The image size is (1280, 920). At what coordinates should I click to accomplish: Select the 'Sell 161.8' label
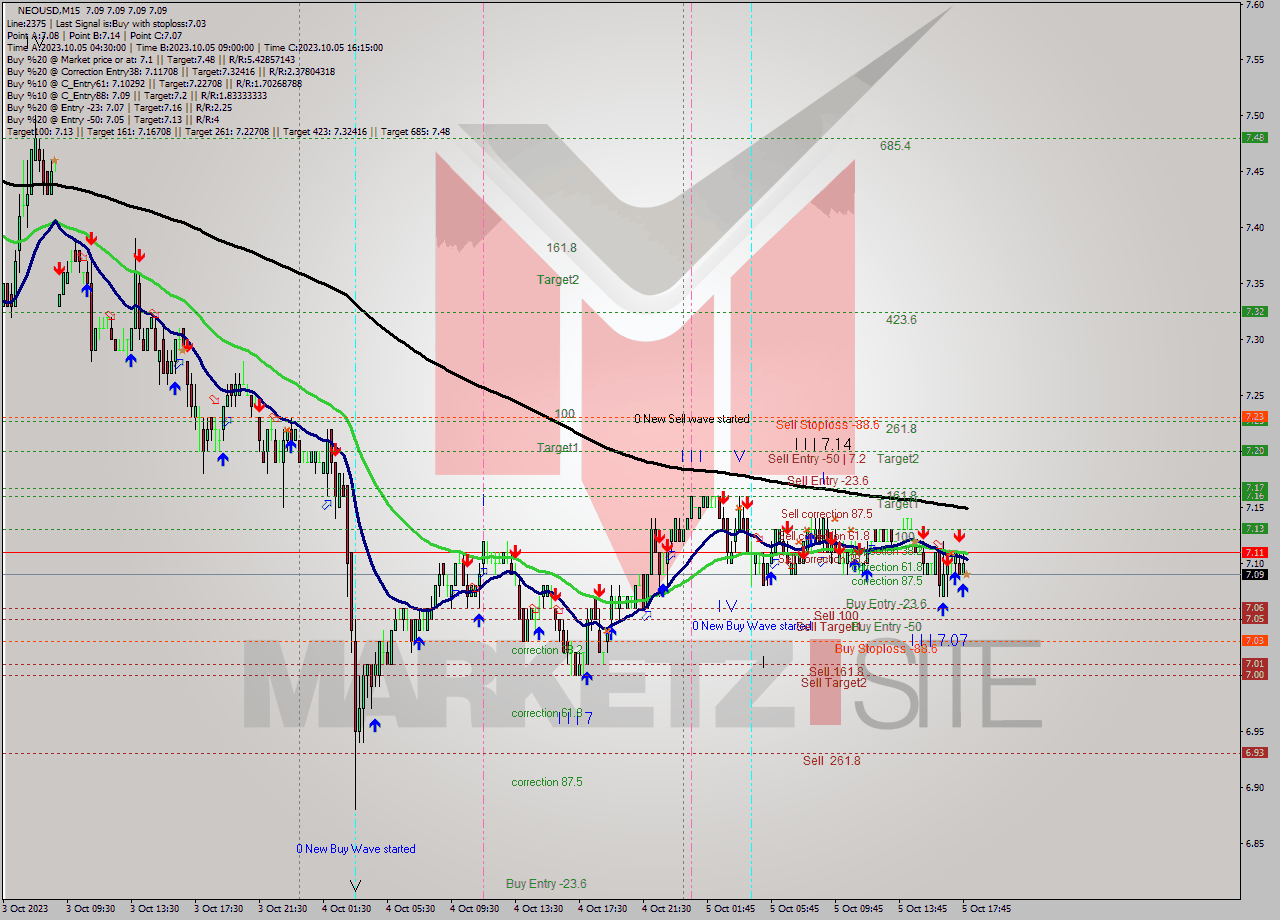[835, 672]
